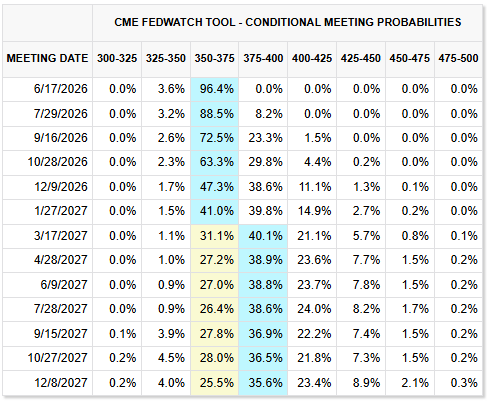The height and width of the screenshot is (402, 487).
Task: Click the 400-425 column header
Action: [x=312, y=58]
